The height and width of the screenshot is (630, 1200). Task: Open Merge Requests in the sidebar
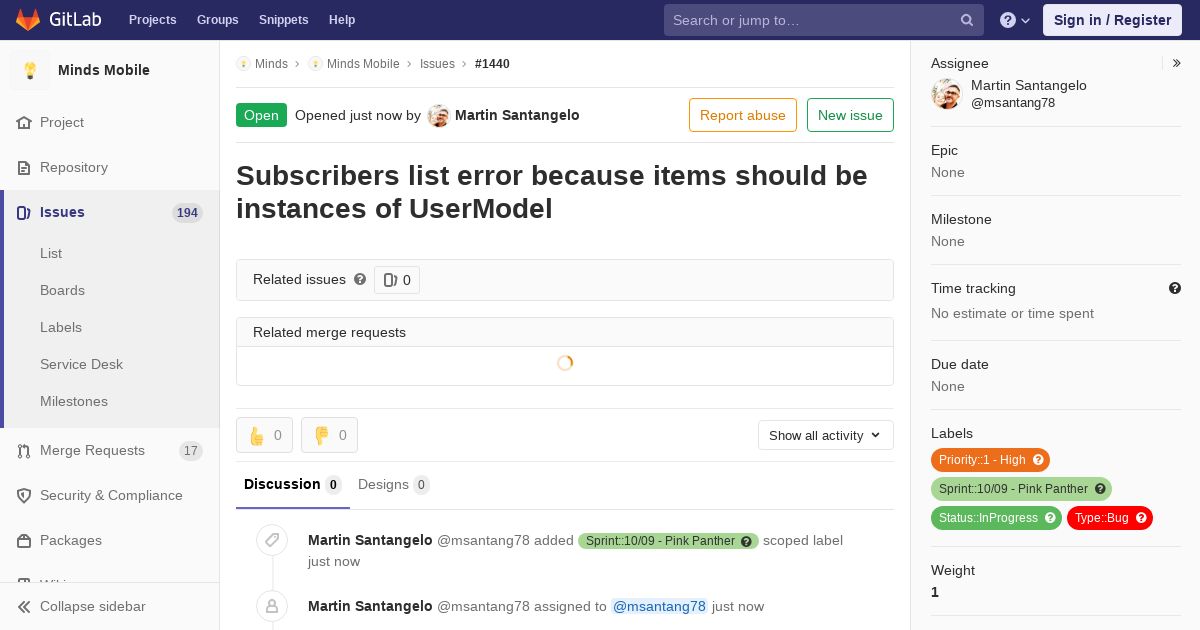coord(92,451)
